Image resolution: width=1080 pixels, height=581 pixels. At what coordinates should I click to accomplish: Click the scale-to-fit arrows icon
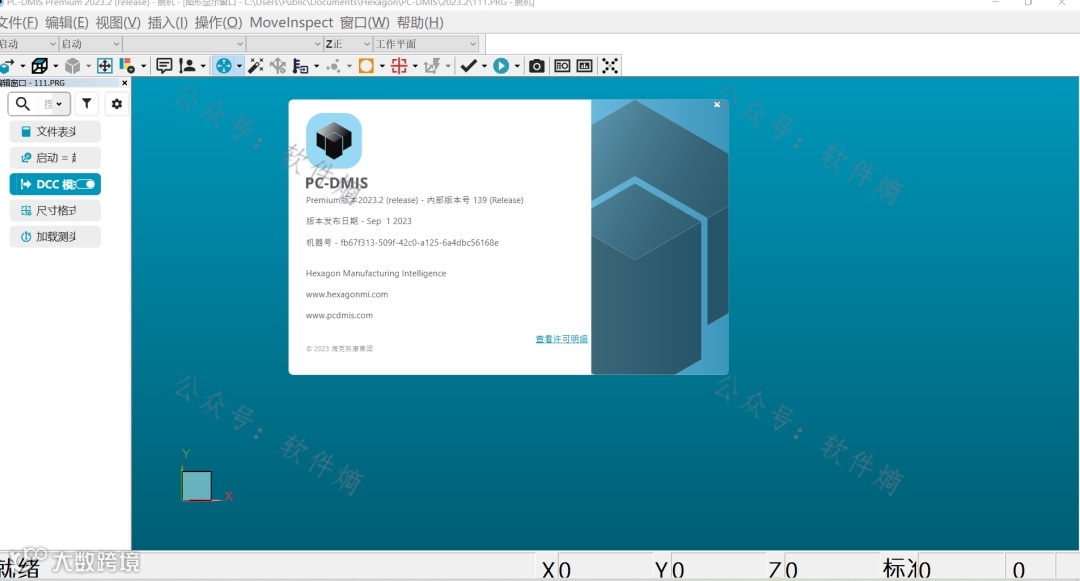coord(105,66)
